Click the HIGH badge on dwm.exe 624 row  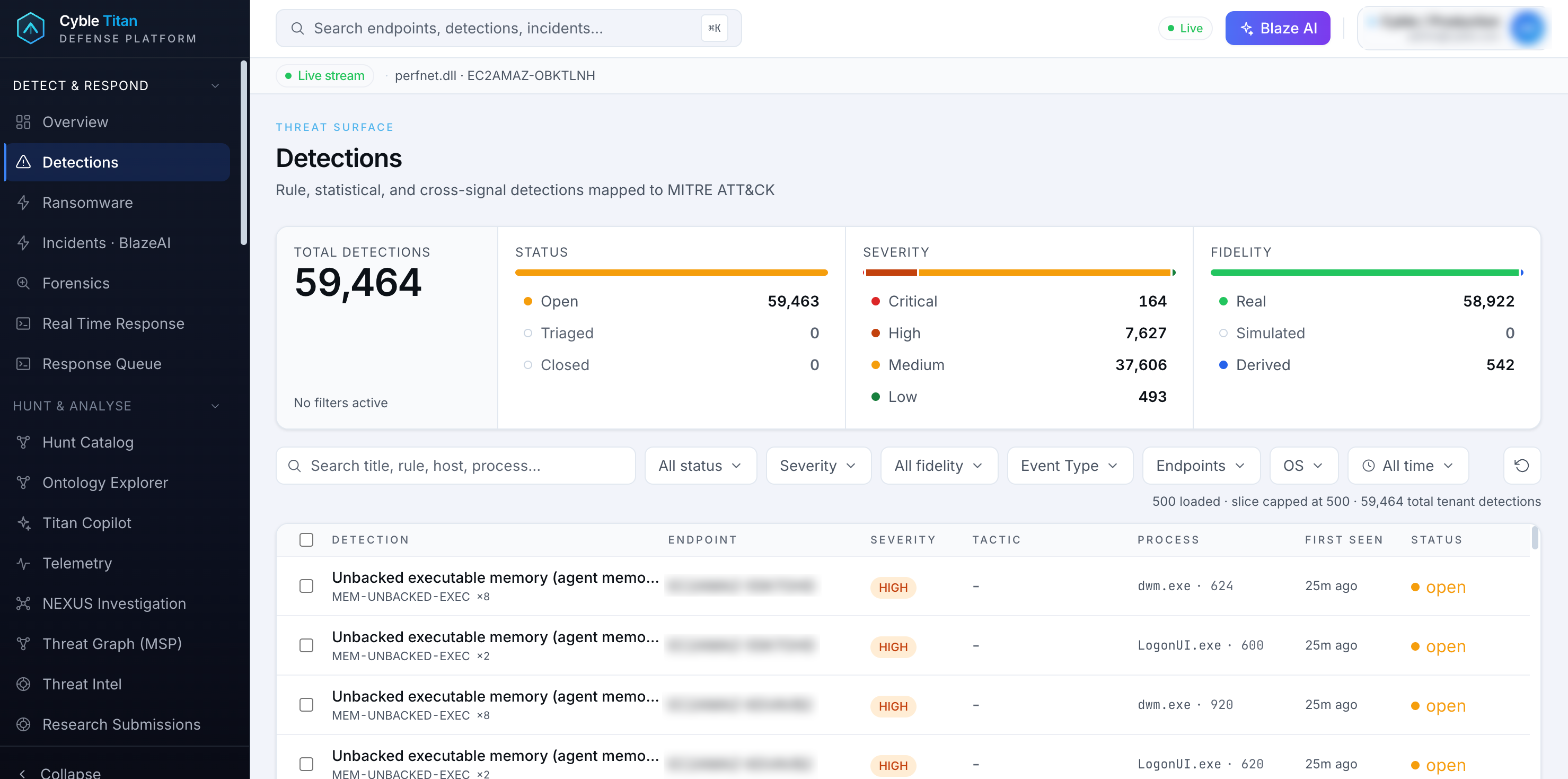892,587
